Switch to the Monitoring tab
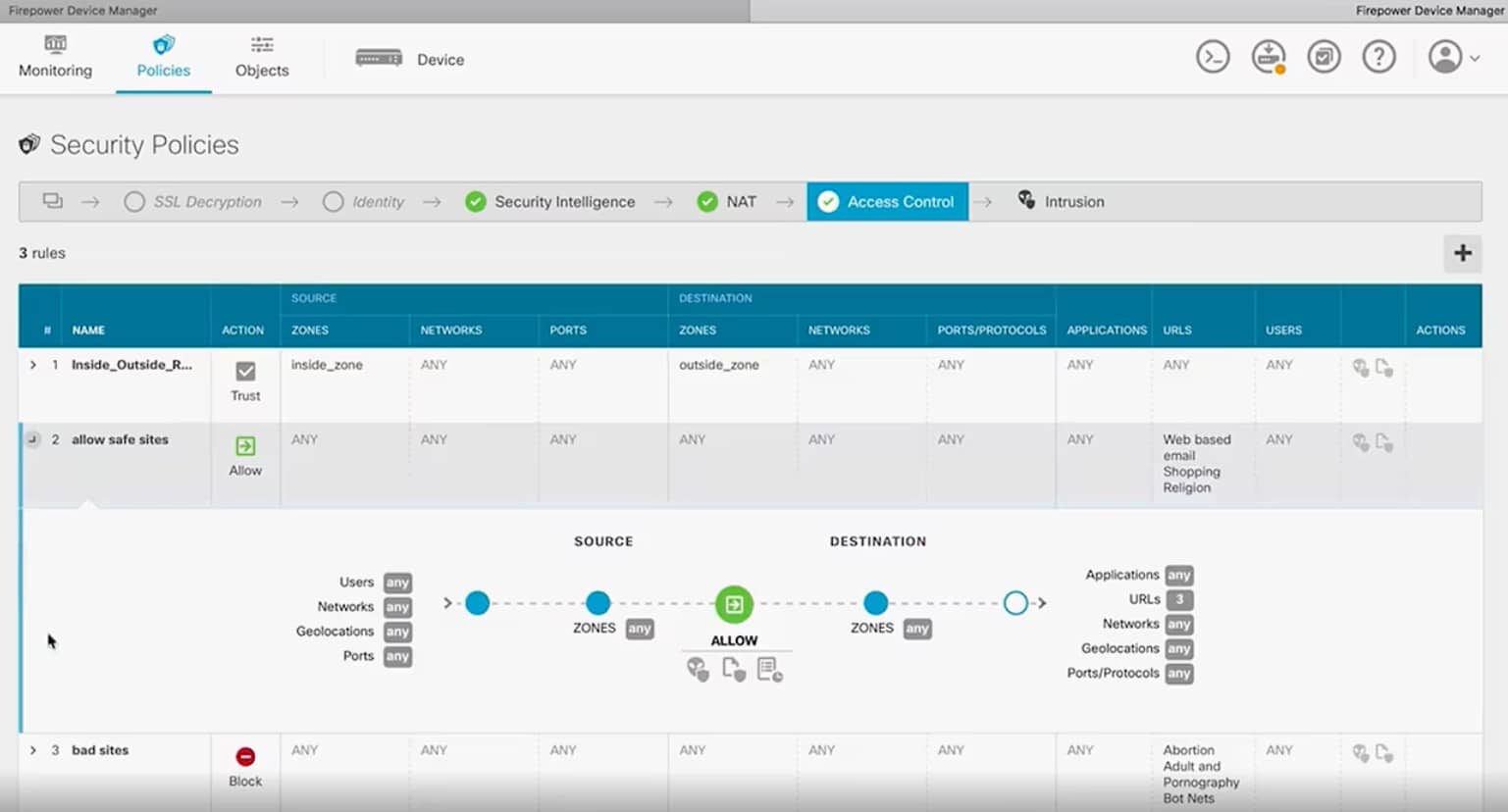Screen dimensions: 1508x812 pos(55,58)
